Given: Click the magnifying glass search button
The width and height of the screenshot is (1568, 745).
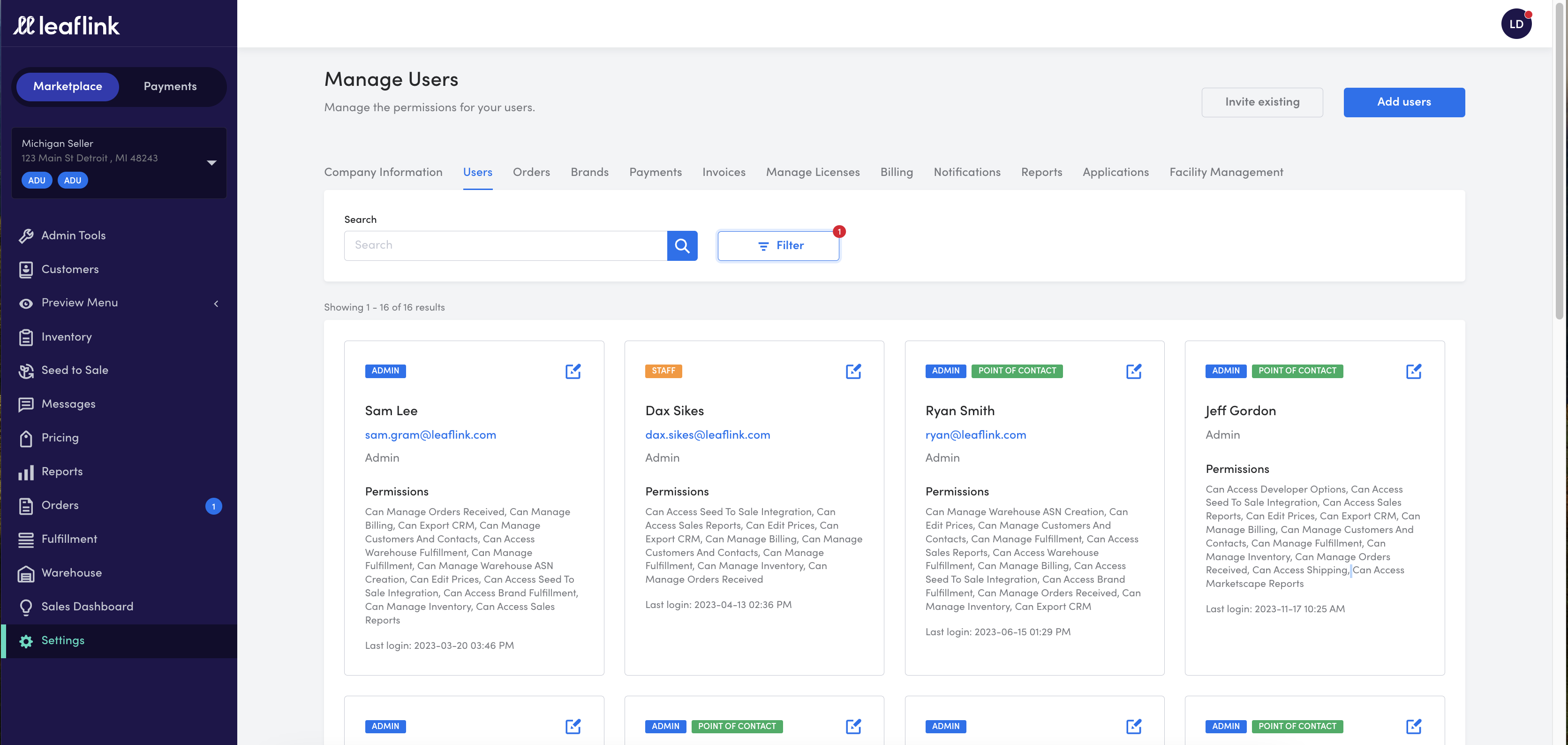Looking at the screenshot, I should click(x=682, y=245).
